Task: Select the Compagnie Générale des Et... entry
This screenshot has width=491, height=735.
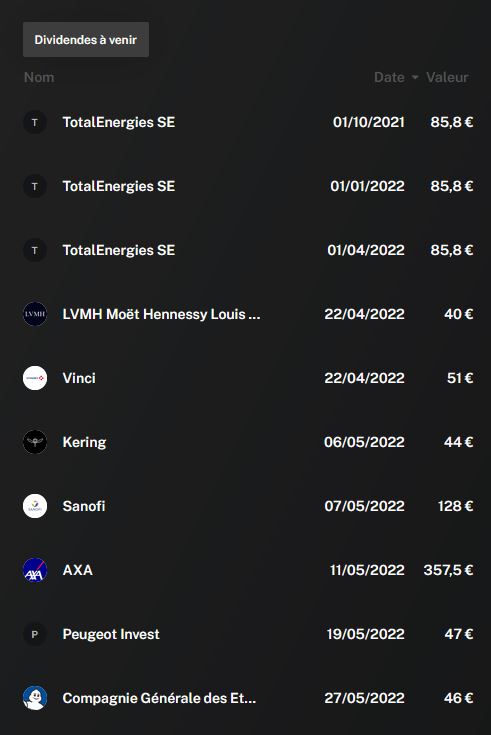Action: 248,698
